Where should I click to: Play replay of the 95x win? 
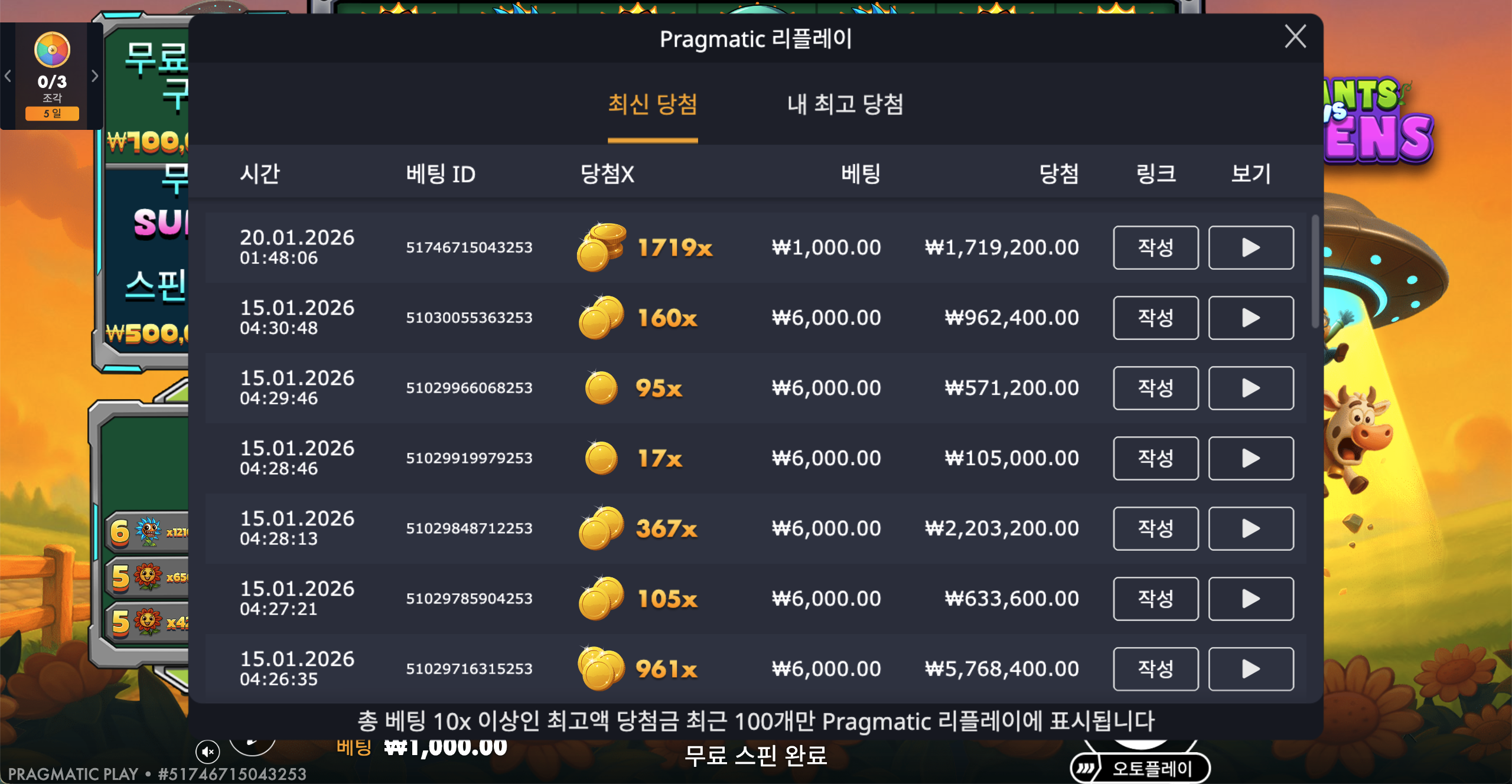[1251, 388]
